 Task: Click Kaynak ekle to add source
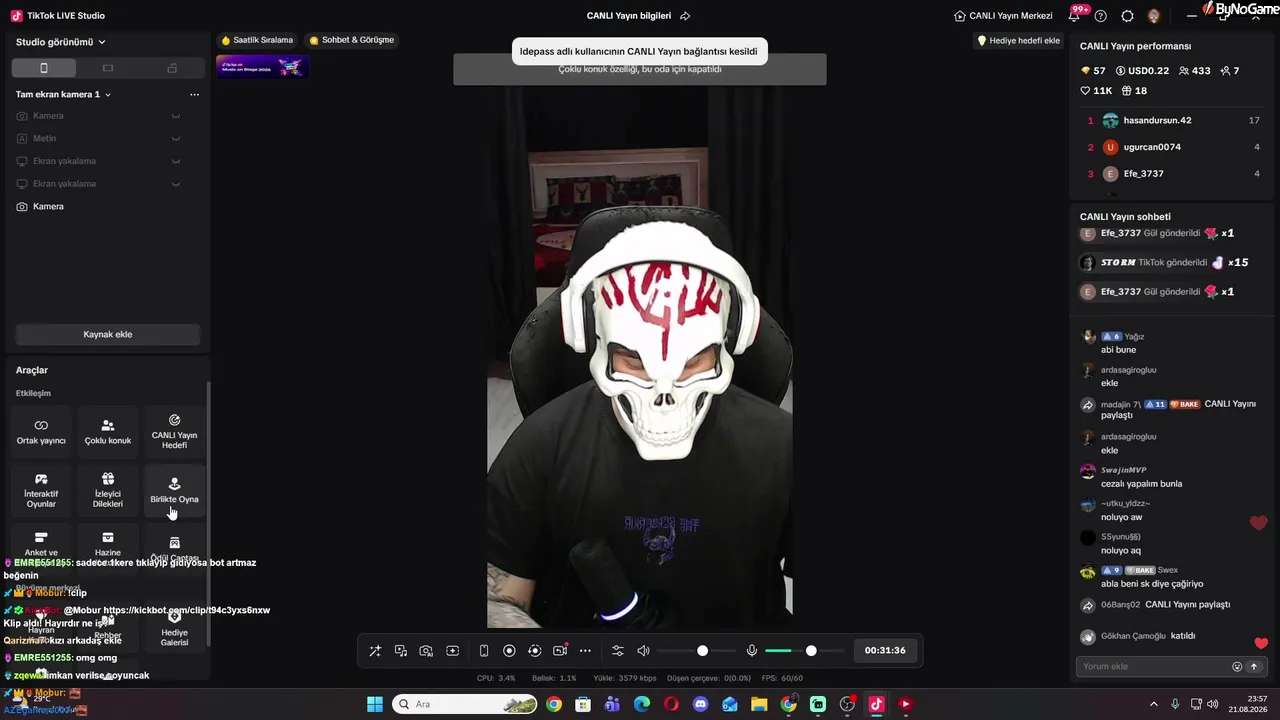click(108, 334)
